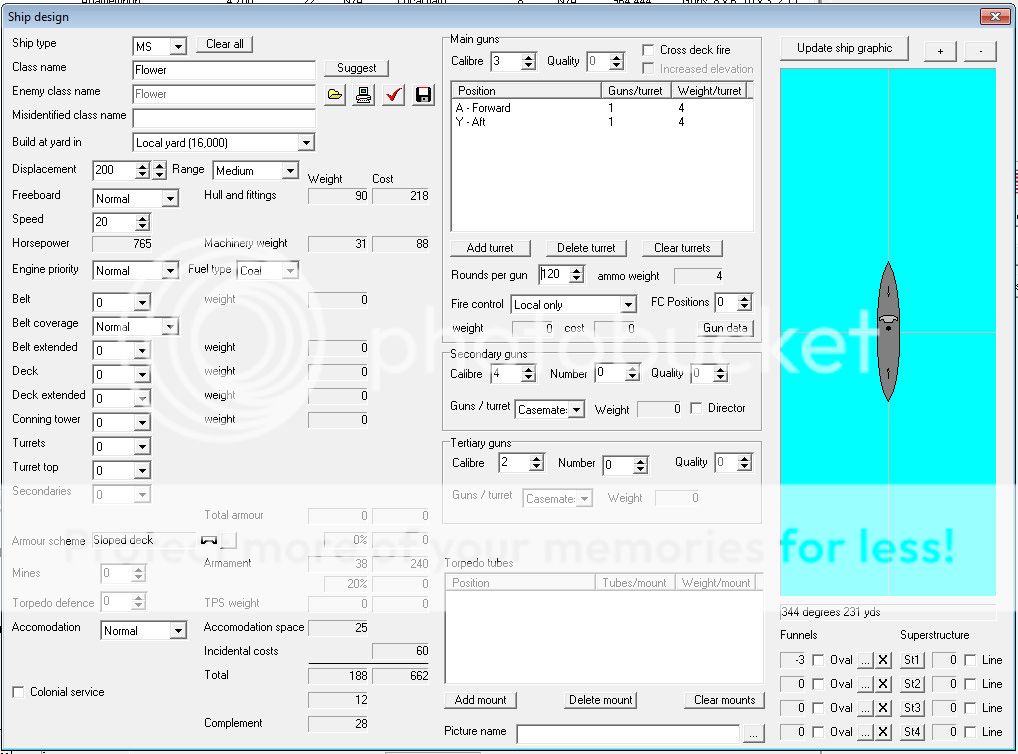Expand Engine priority dropdown
The height and width of the screenshot is (754, 1018).
(x=170, y=270)
